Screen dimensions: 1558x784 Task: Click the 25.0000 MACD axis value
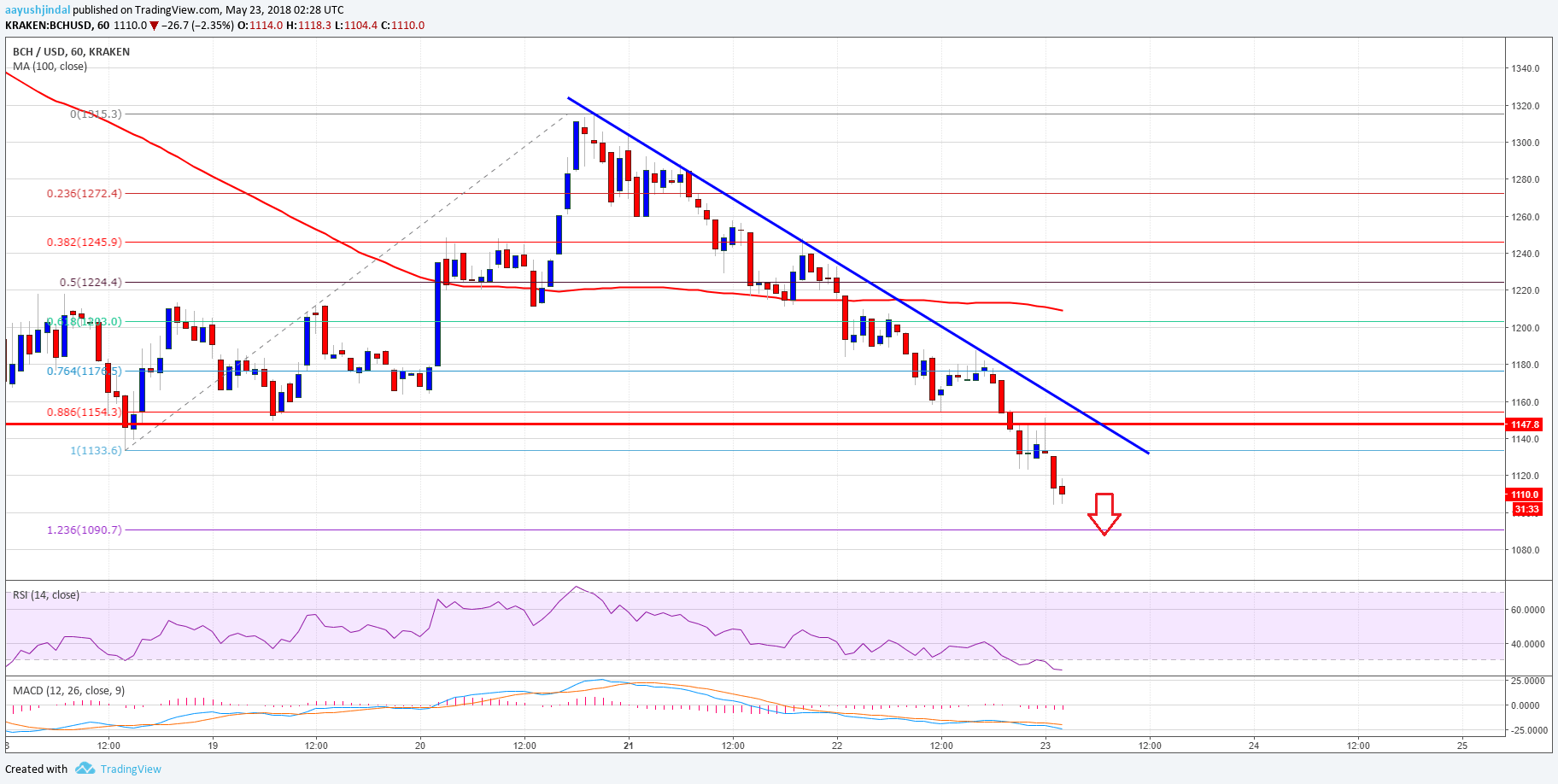tap(1528, 681)
